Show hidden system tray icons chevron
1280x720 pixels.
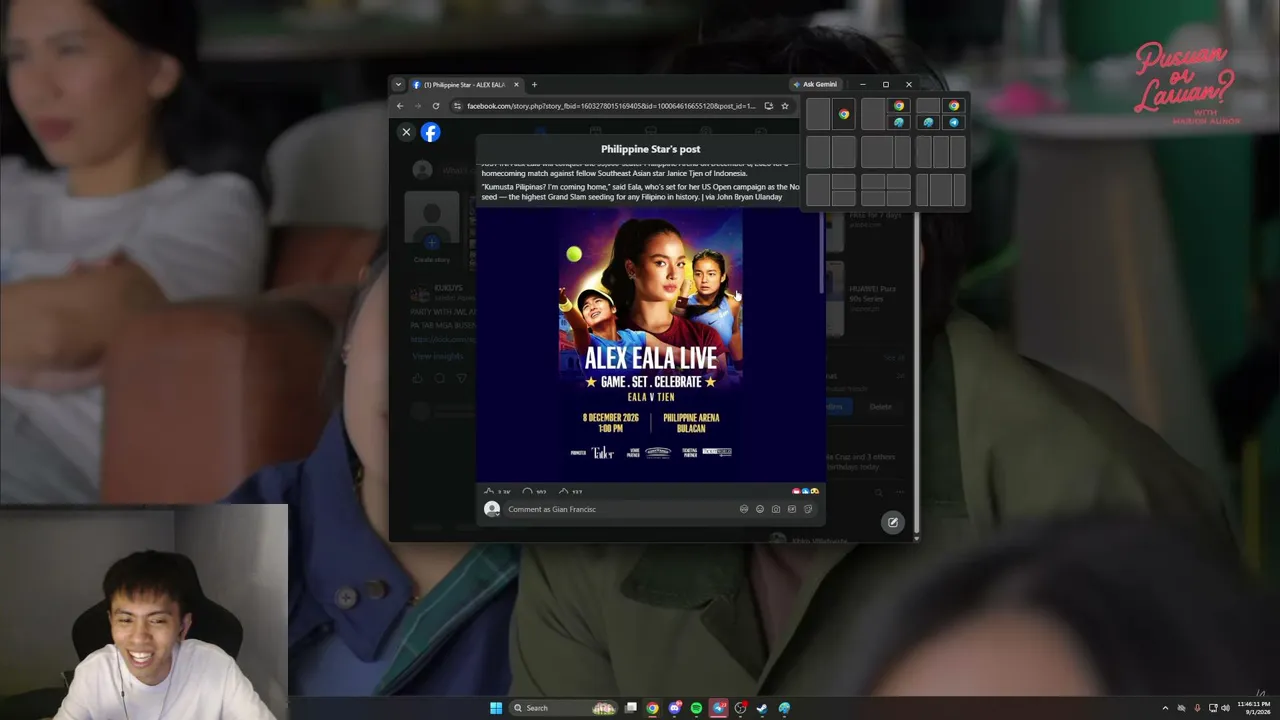tap(1165, 708)
